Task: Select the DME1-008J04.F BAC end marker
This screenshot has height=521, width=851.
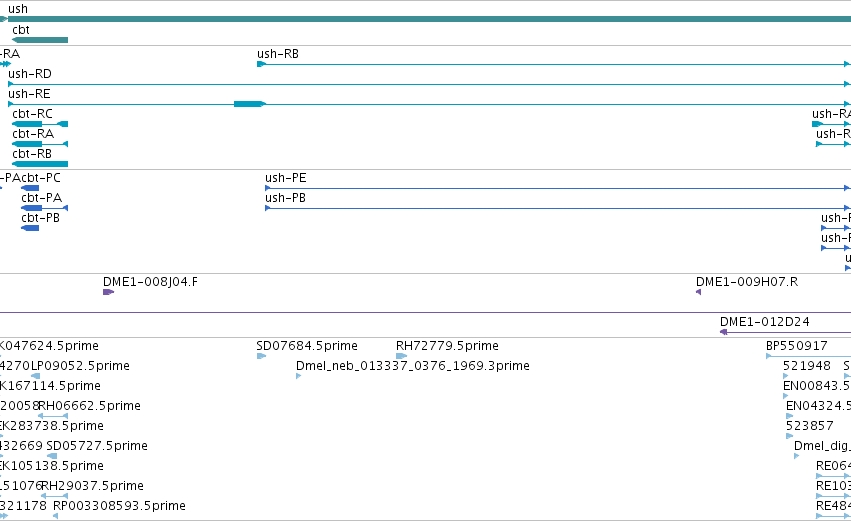Action: click(108, 292)
